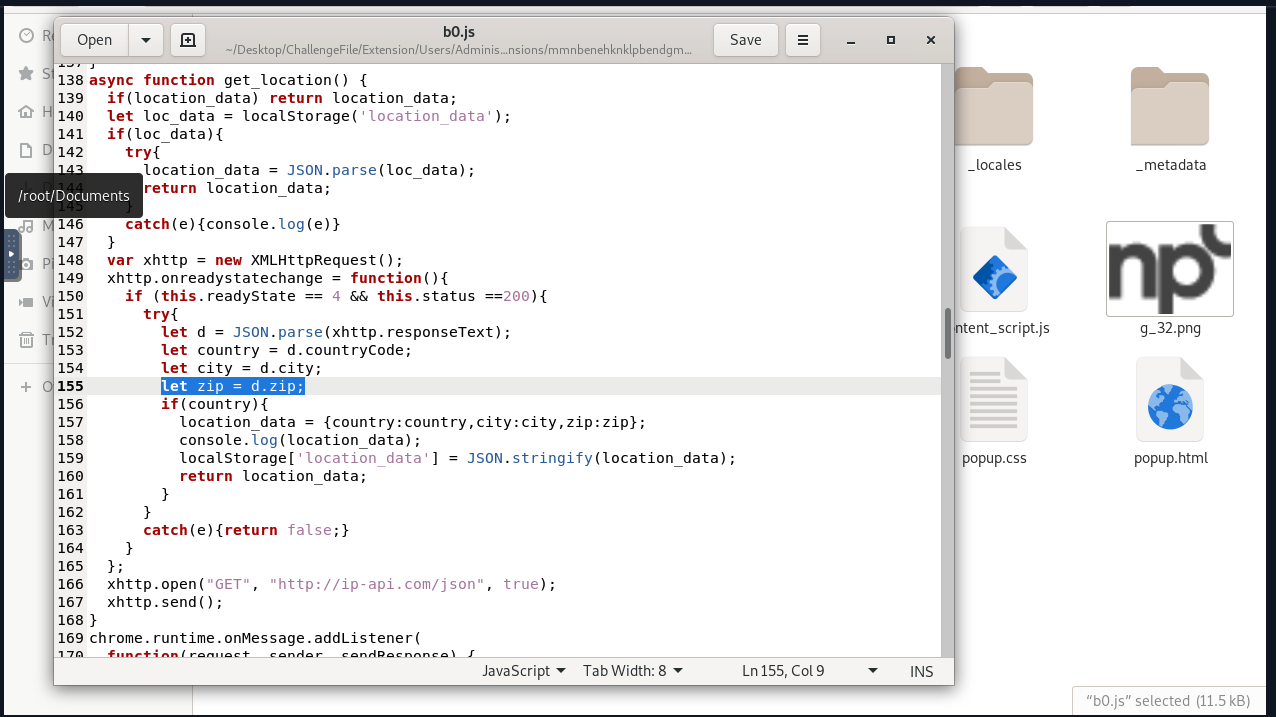
Task: Go to Home via the sidebar house icon
Action: click(x=27, y=111)
